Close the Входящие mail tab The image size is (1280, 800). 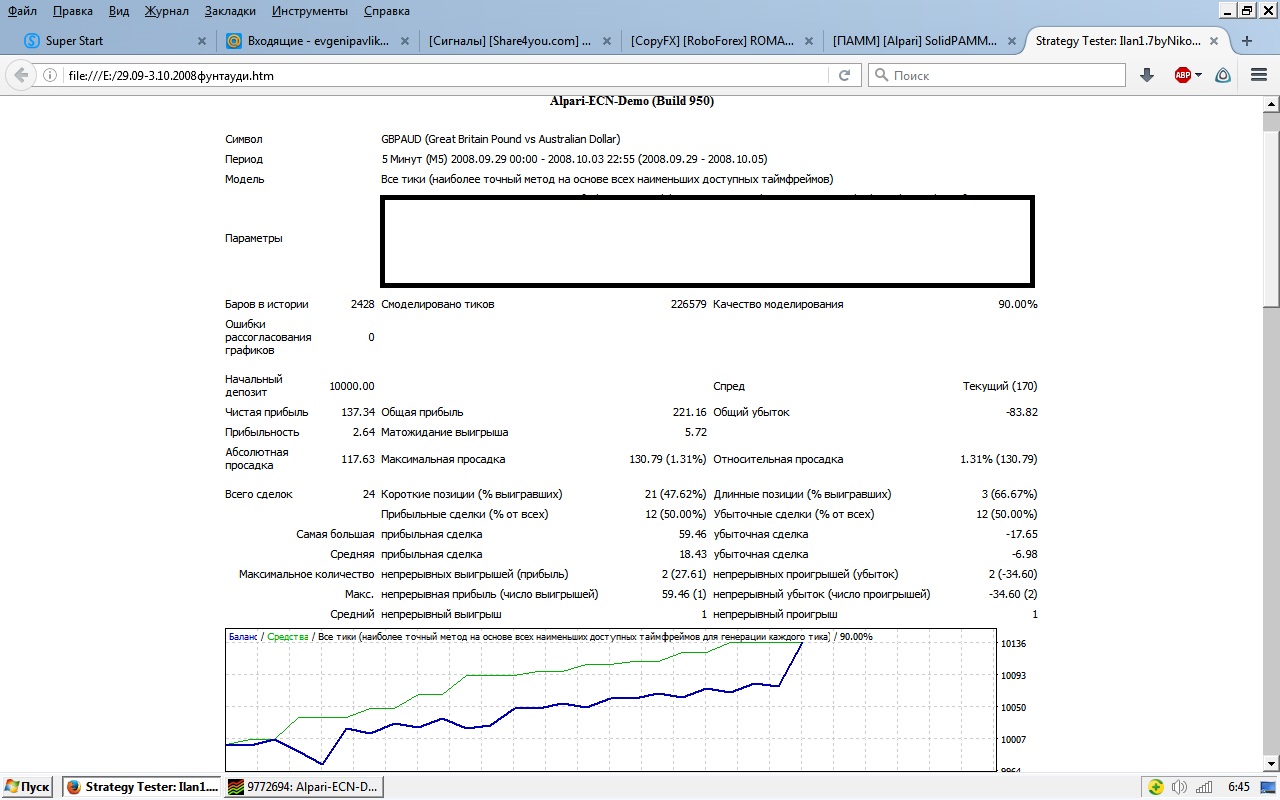pos(404,41)
